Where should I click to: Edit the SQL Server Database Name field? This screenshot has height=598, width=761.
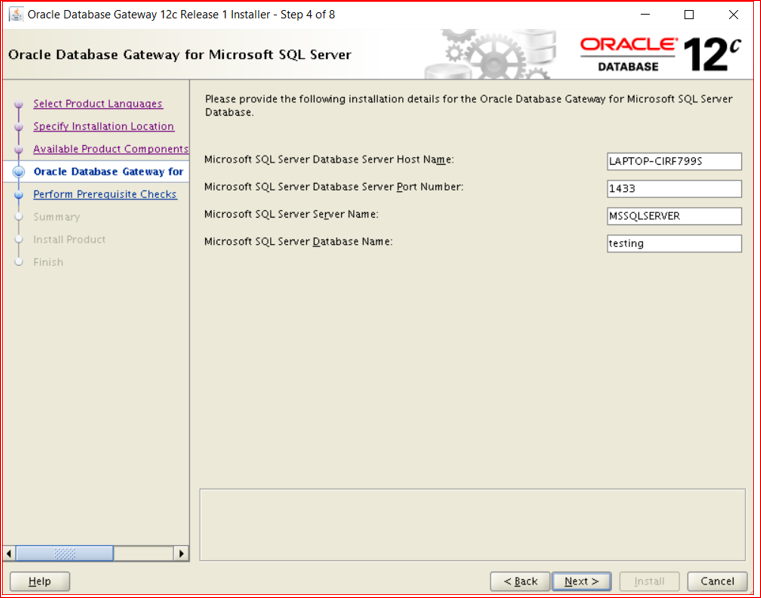(x=674, y=243)
